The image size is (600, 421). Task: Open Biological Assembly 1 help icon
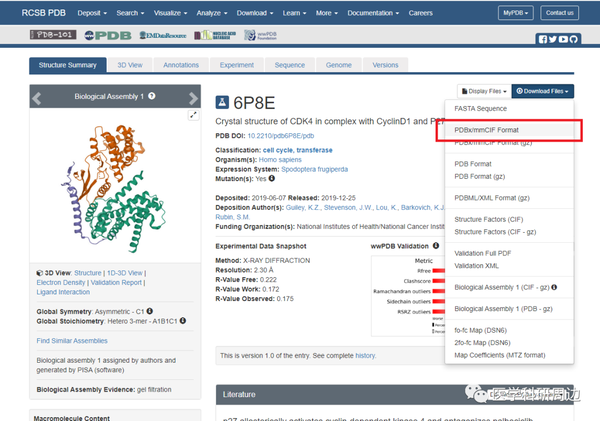tap(152, 96)
